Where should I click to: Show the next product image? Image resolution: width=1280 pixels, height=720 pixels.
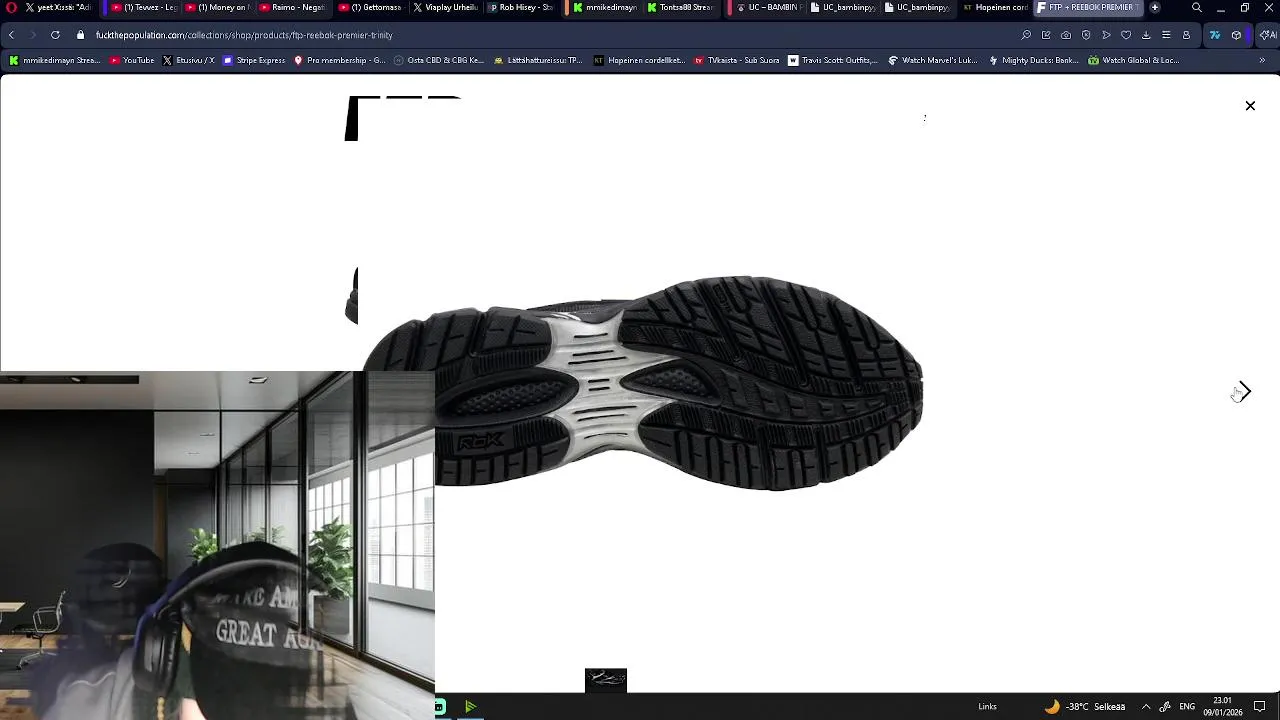click(x=1243, y=392)
